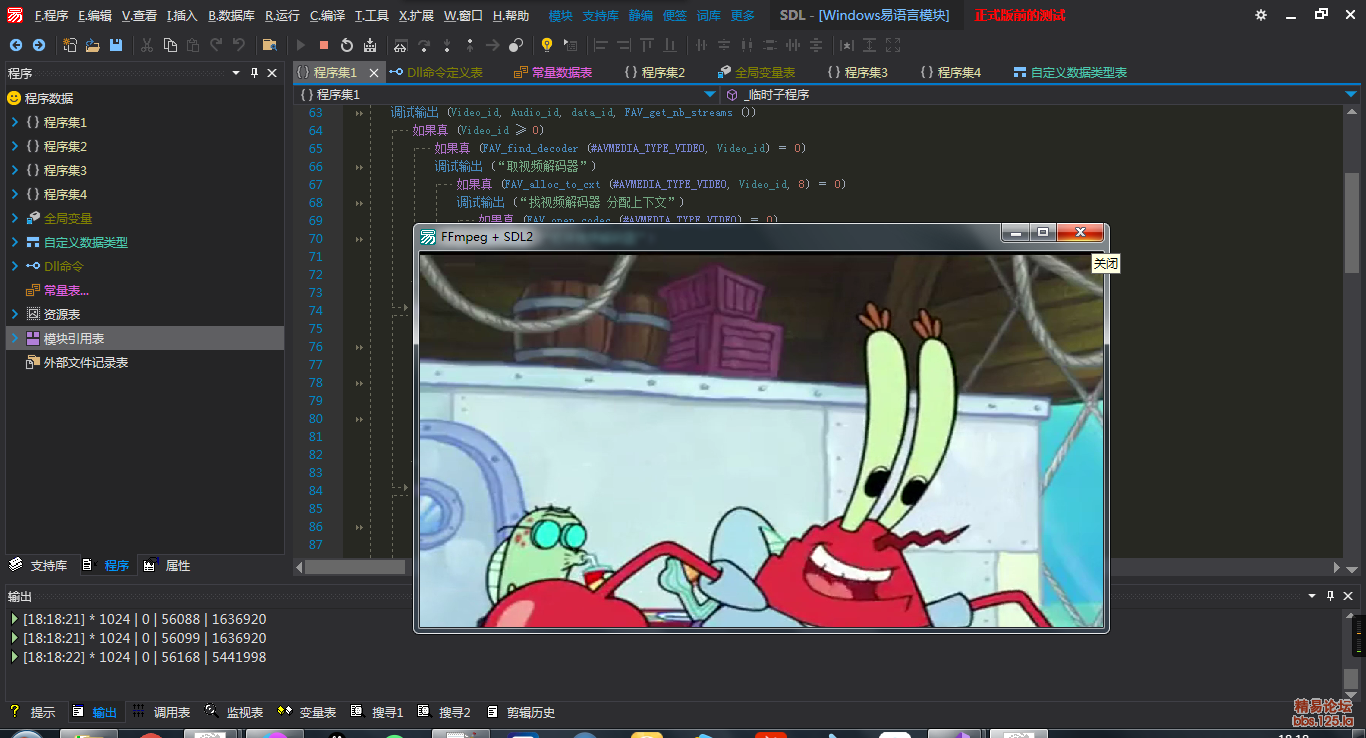Expand the 程序集4 tree node
Screen dimensions: 1366x738
pyautogui.click(x=15, y=194)
